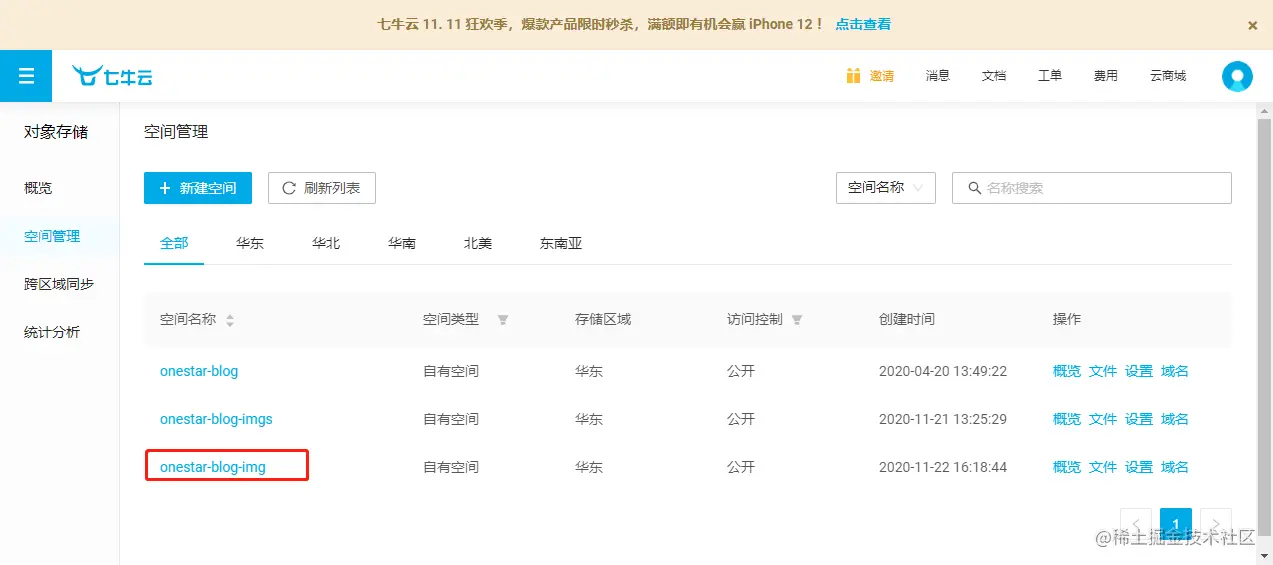Open the onestar-blog-imgs bucket
Viewport: 1273px width, 565px height.
[x=216, y=419]
